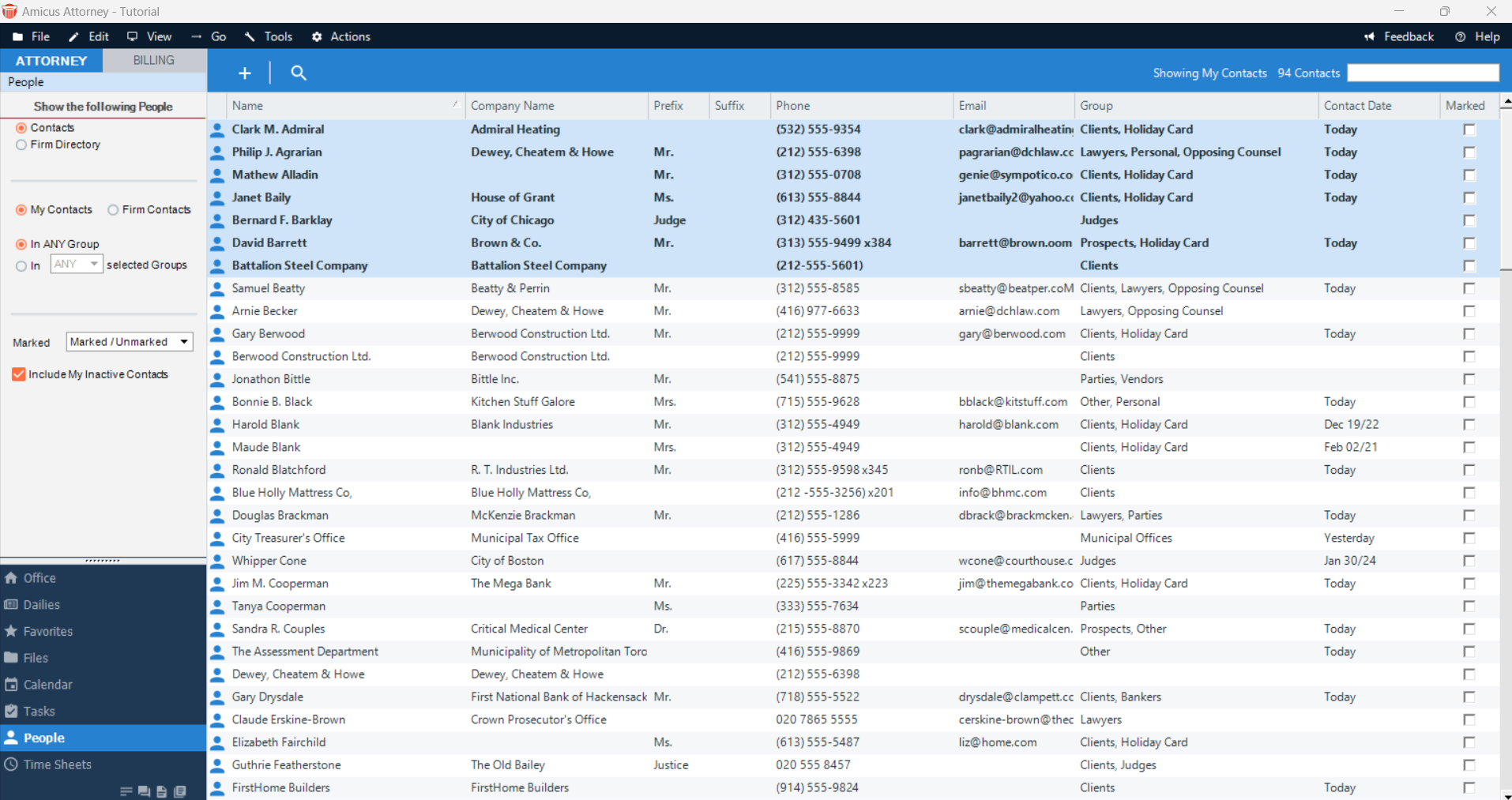Viewport: 1512px width, 800px height.
Task: Click the person icon beside Samuel Beatty
Action: point(217,289)
